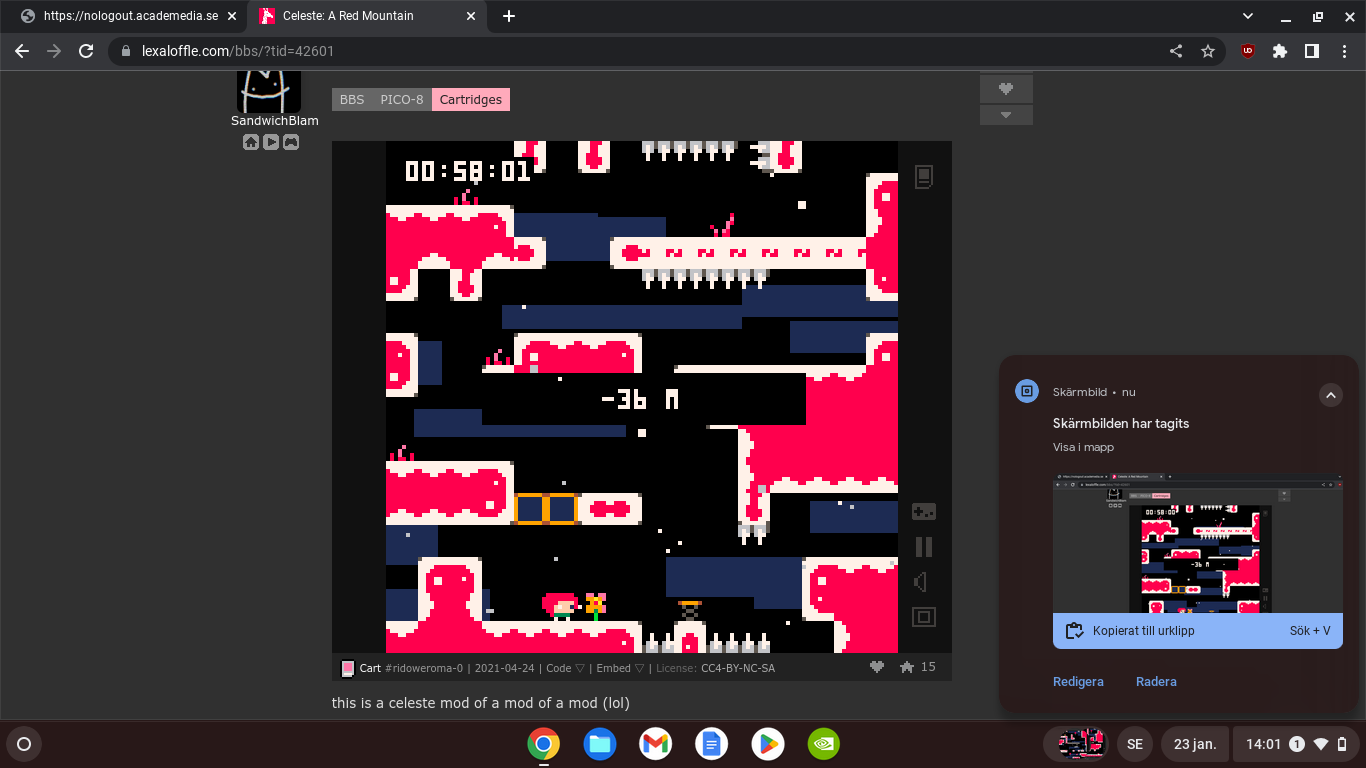Toggle the browser side panel

(1312, 51)
